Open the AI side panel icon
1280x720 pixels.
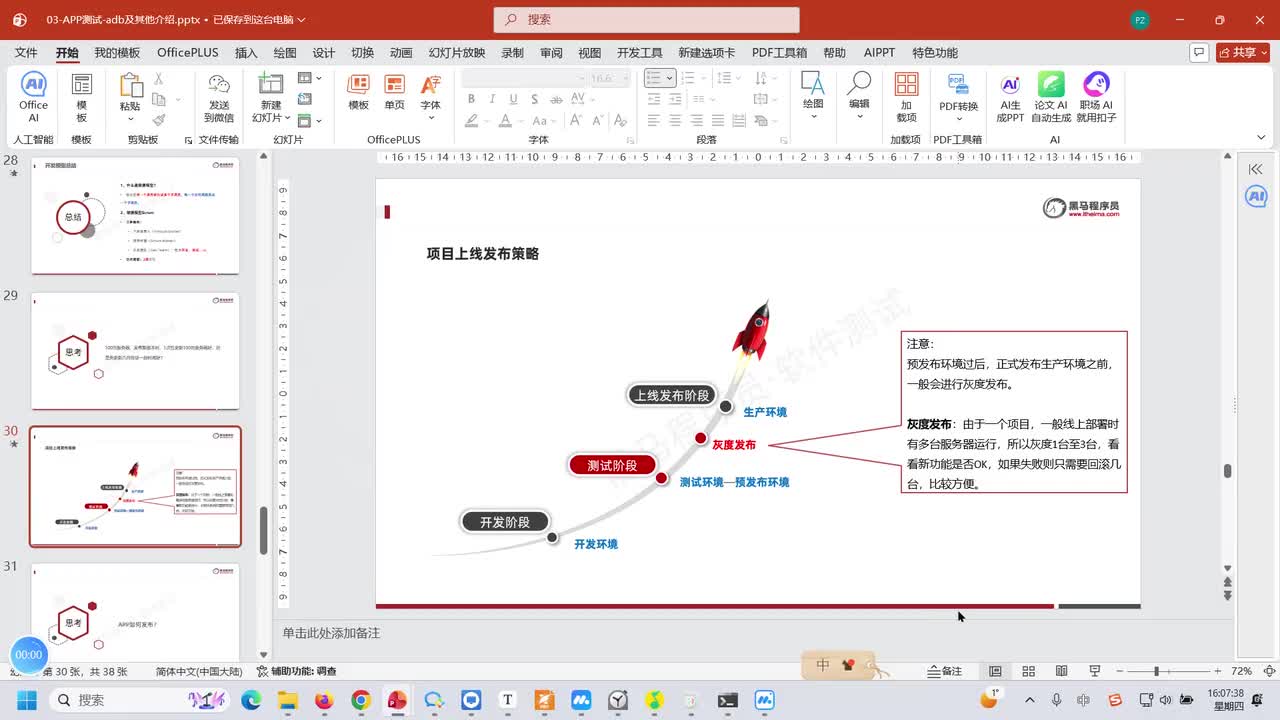click(1256, 197)
